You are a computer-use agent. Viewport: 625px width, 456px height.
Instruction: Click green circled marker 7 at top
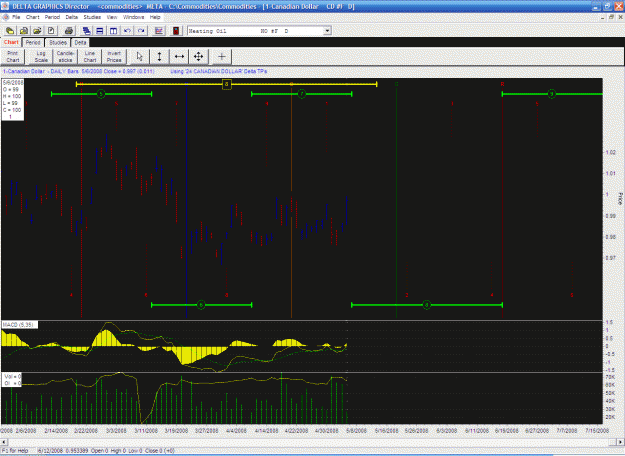pyautogui.click(x=302, y=94)
